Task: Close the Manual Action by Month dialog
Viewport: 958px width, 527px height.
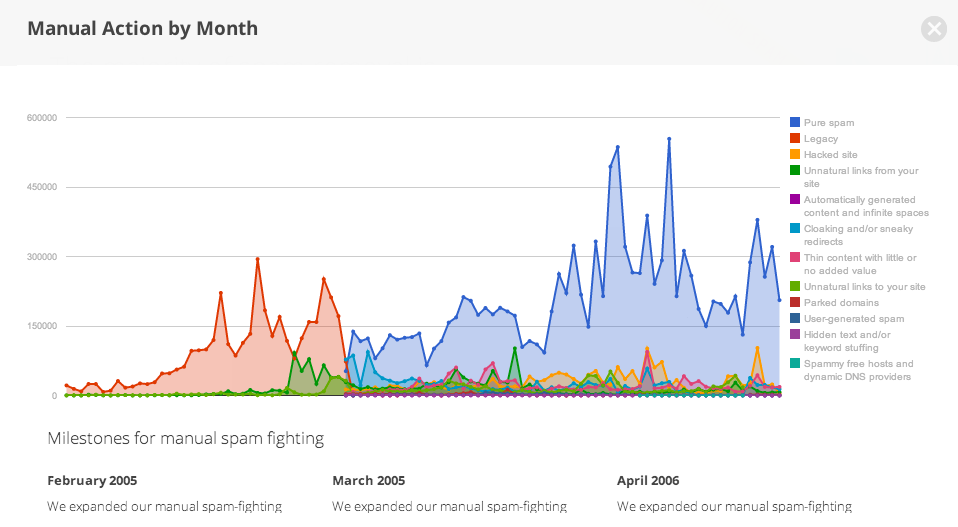Action: tap(934, 28)
